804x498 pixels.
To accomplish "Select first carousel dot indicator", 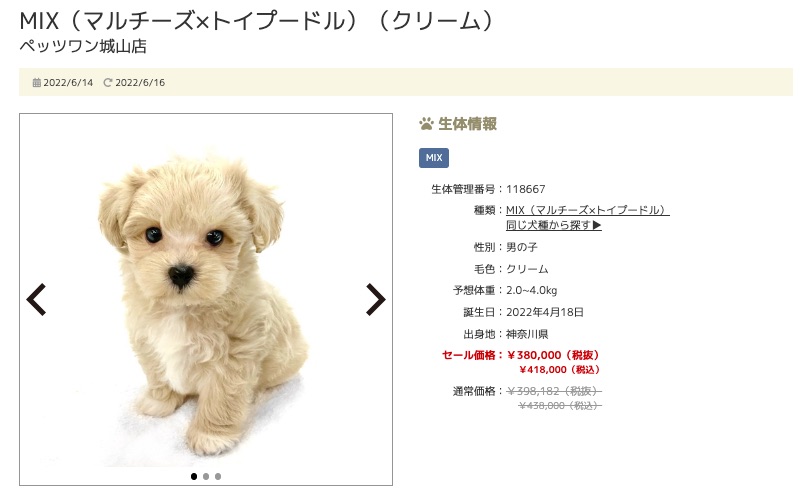I will 194,476.
